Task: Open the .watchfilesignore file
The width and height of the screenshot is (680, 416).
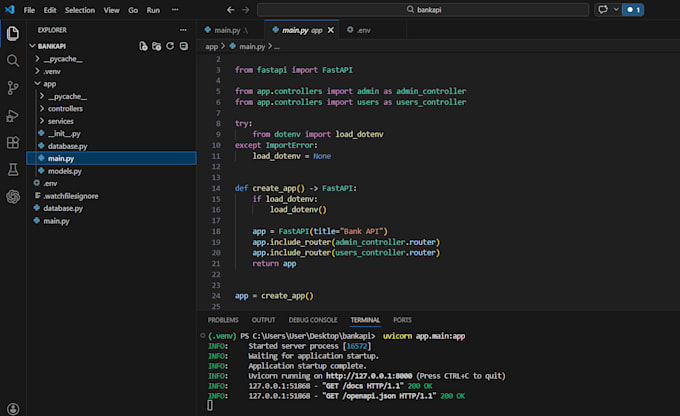Action: tap(111, 196)
